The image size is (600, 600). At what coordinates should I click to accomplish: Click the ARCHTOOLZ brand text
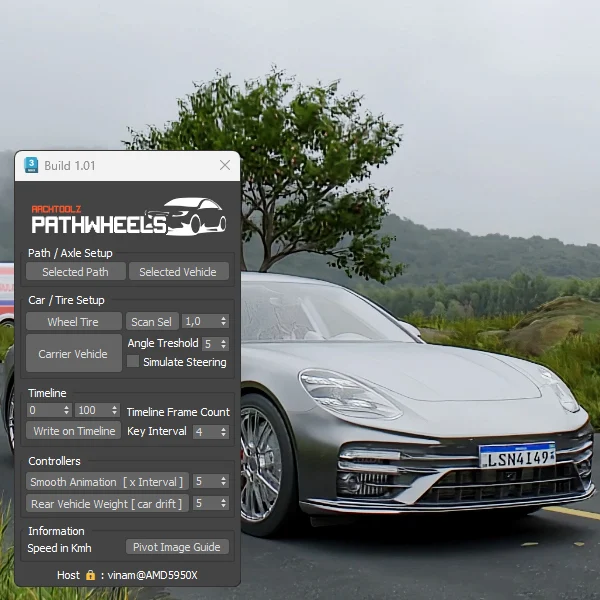point(56,209)
